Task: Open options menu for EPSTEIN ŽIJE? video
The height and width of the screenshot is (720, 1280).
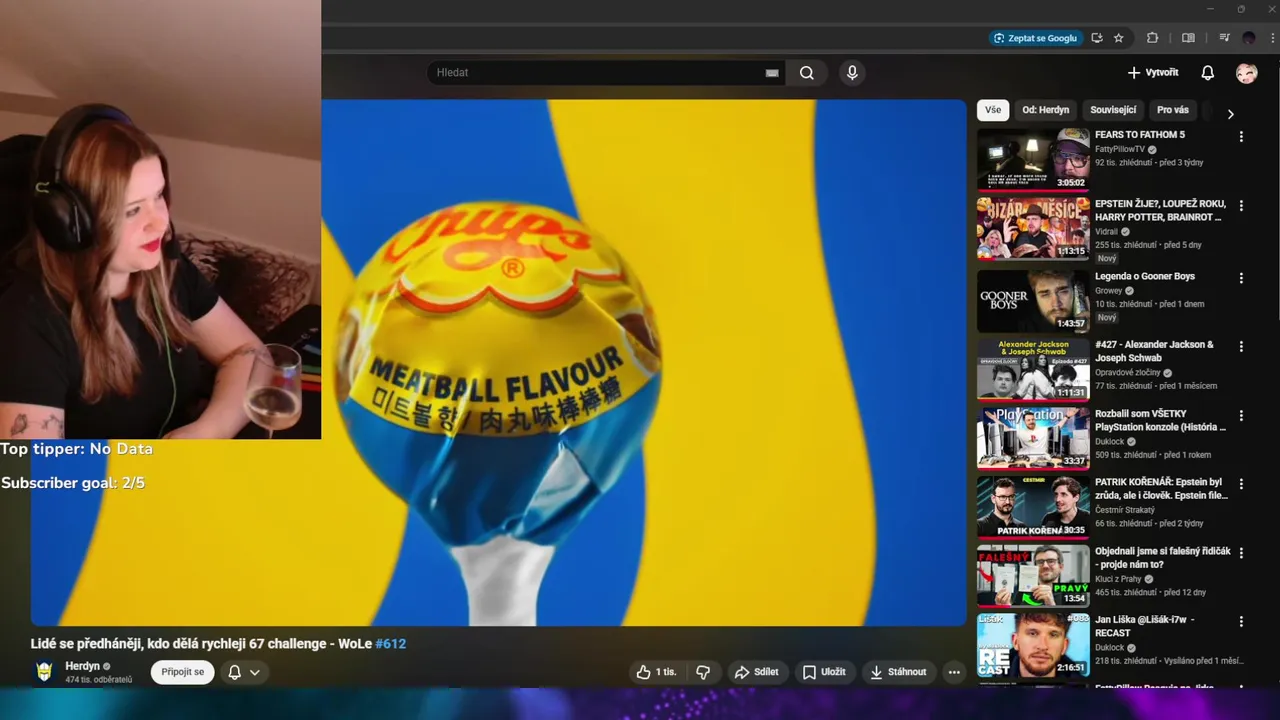Action: (1241, 206)
